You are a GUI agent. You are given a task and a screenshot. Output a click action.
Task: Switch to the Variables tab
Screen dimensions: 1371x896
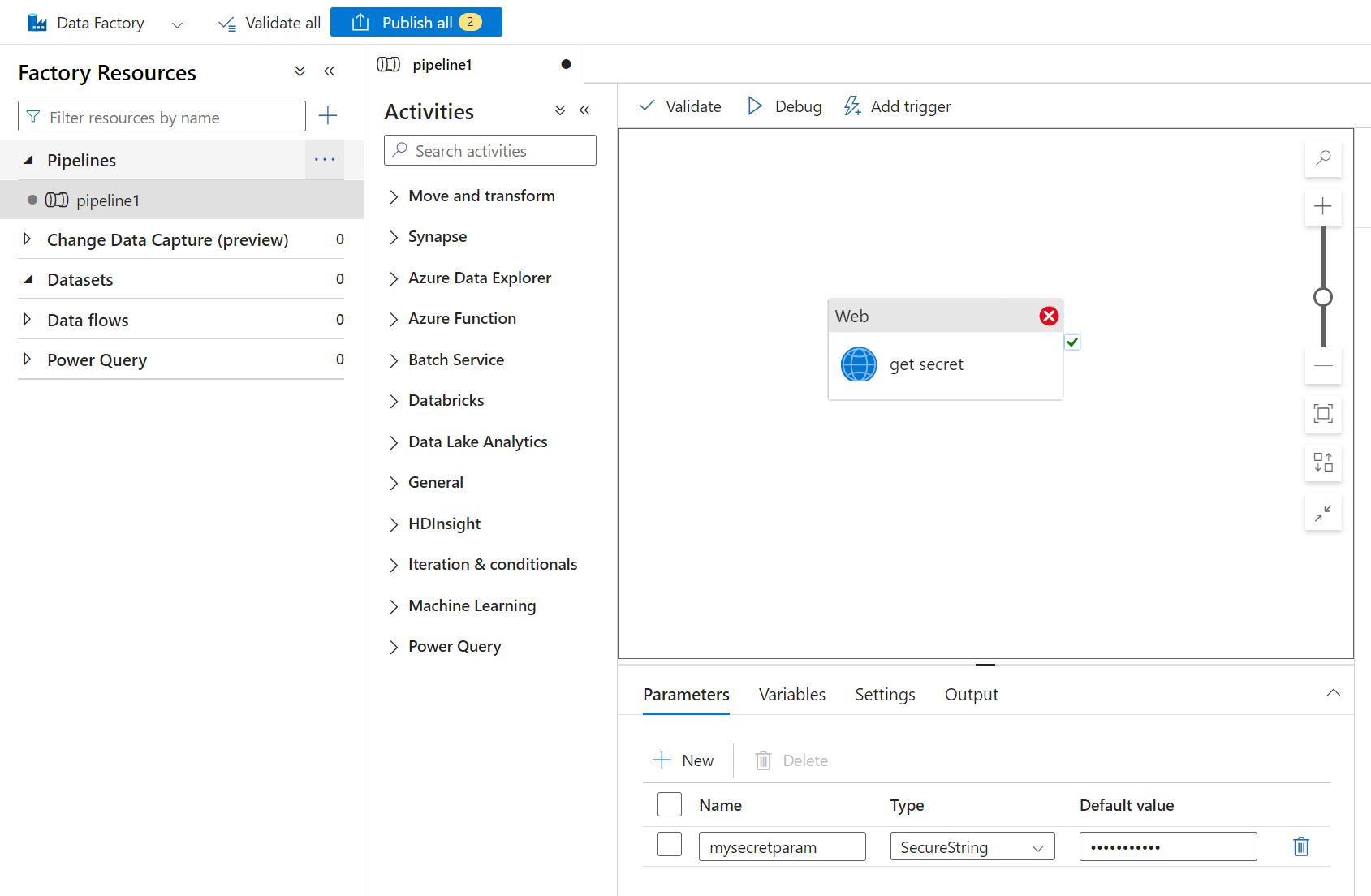pos(791,695)
